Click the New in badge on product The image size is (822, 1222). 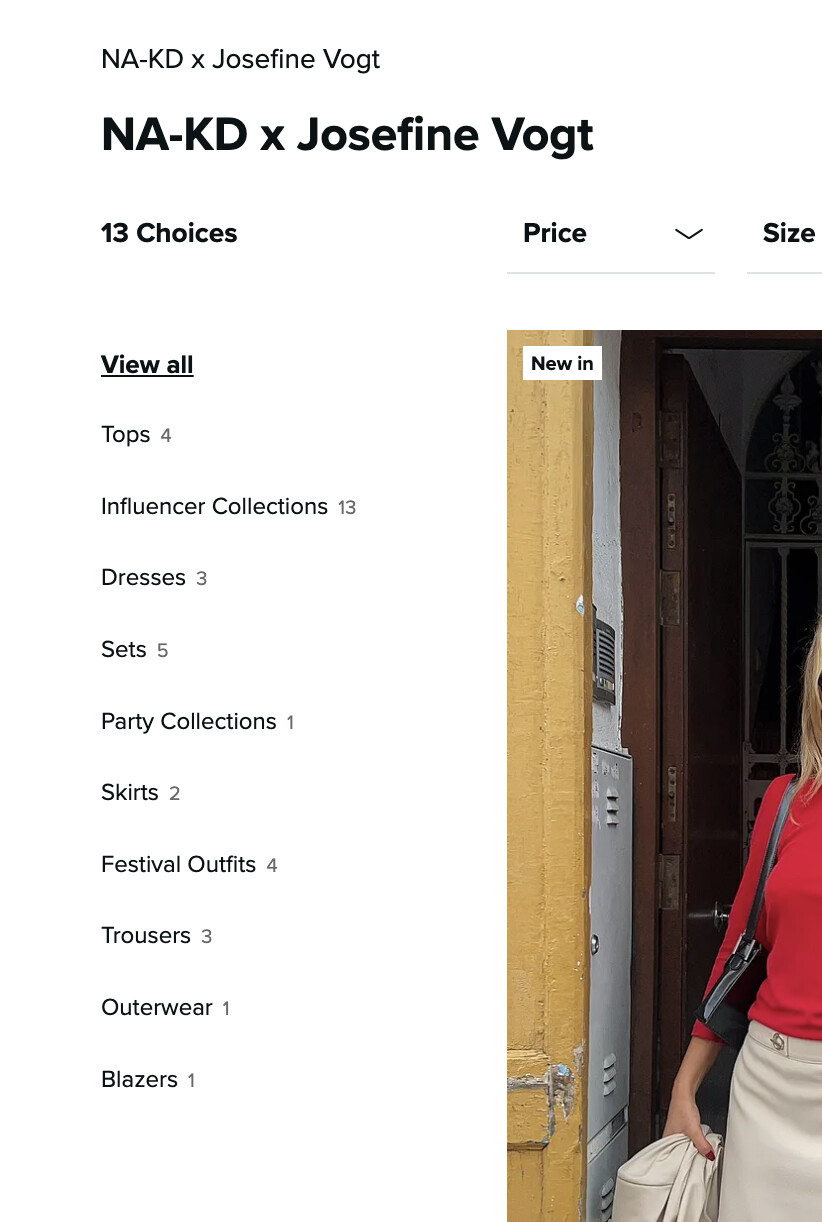[x=562, y=364]
